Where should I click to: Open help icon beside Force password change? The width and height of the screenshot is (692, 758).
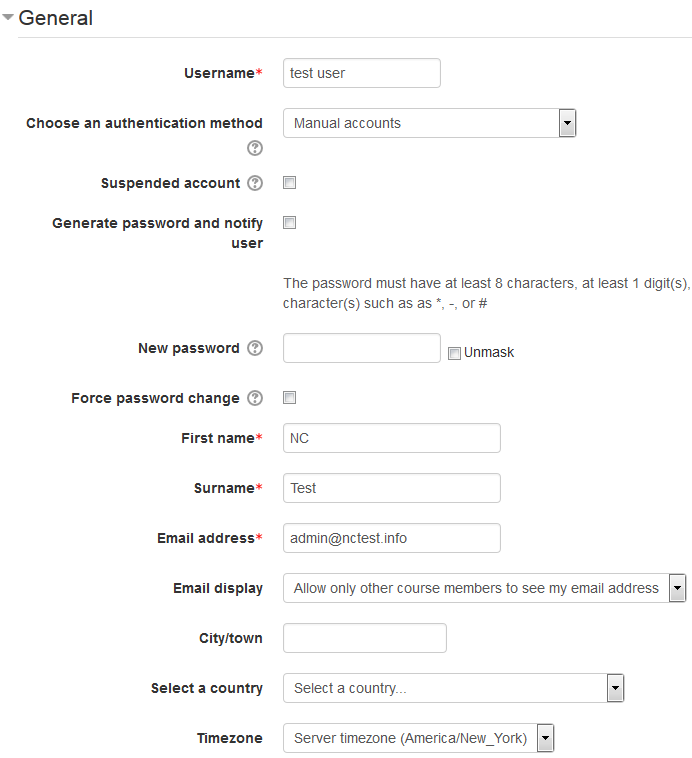click(x=255, y=398)
